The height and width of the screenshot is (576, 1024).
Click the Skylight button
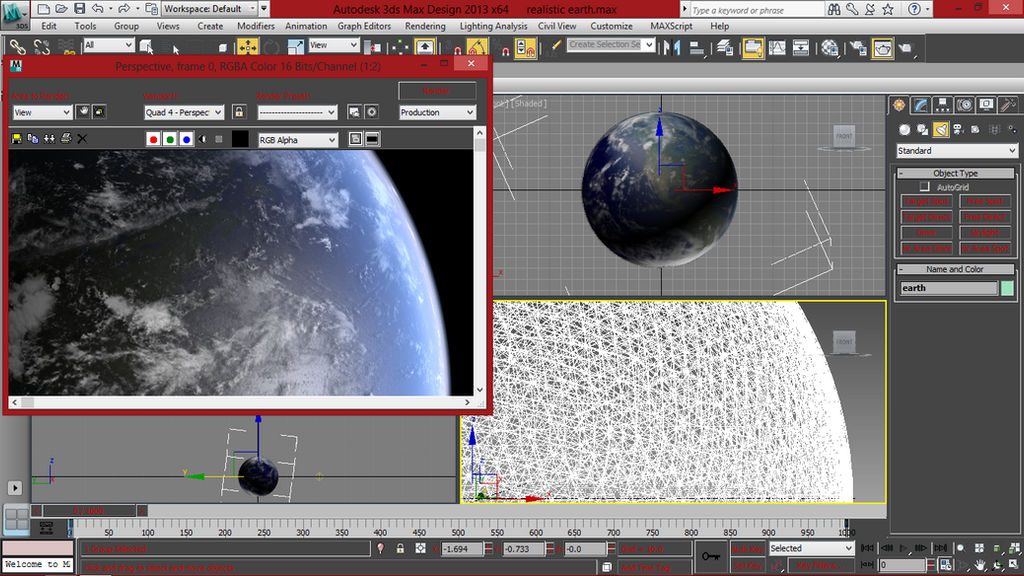[985, 232]
